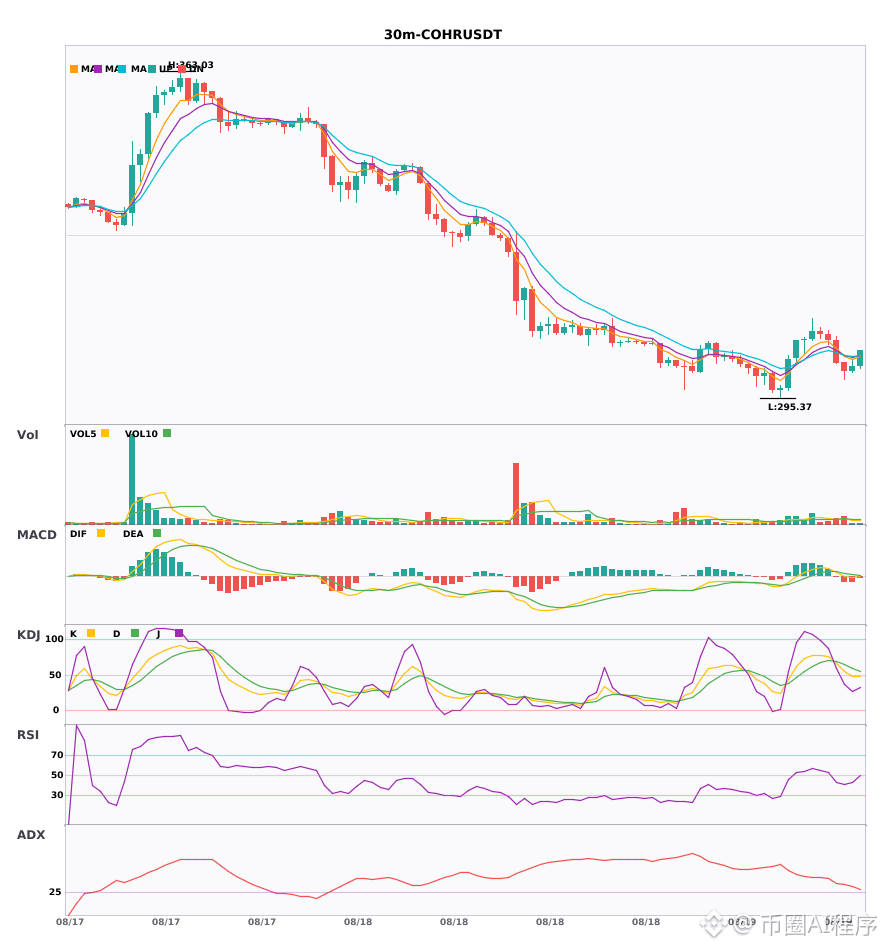Click the DIF legend text
885x950 pixels.
click(x=78, y=534)
